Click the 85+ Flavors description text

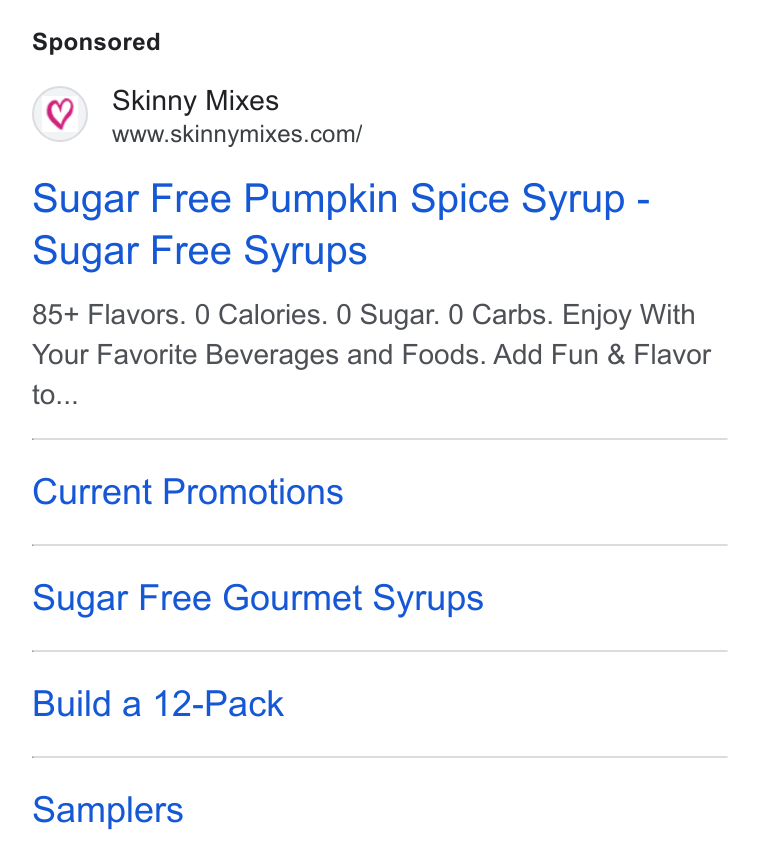(109, 315)
